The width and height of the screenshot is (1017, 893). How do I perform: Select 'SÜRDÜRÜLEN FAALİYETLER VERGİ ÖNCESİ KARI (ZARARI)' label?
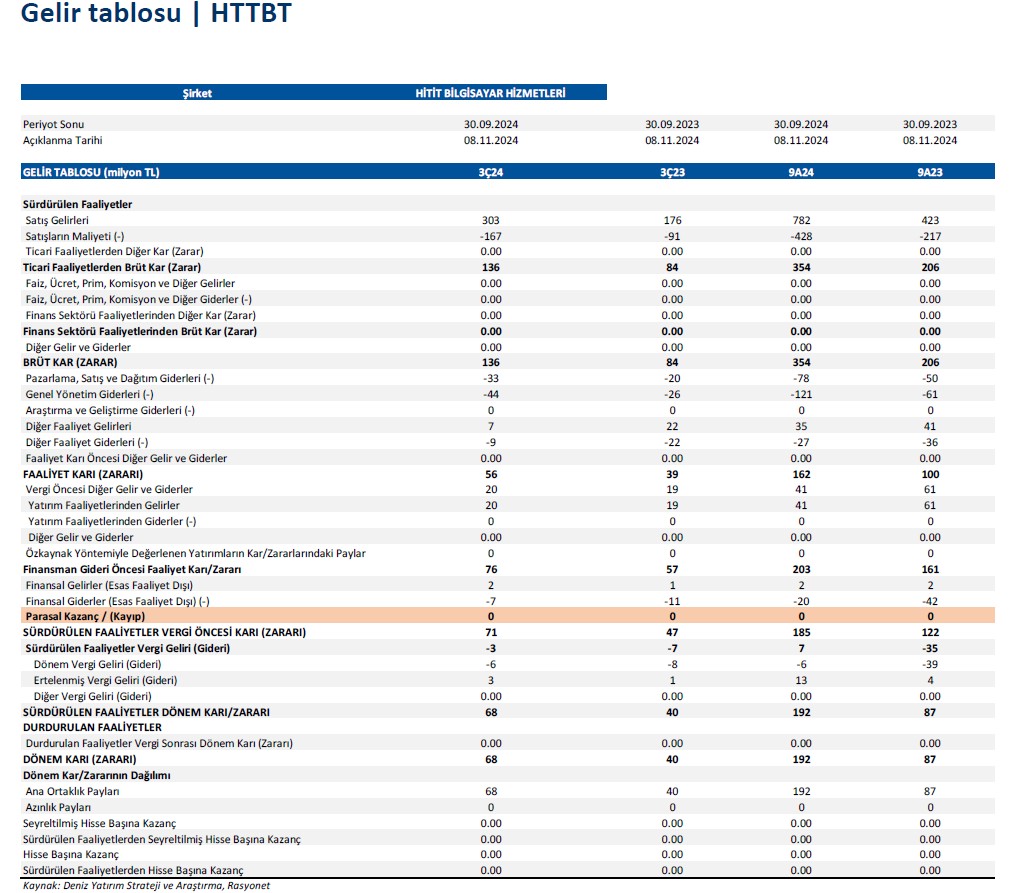tap(164, 633)
